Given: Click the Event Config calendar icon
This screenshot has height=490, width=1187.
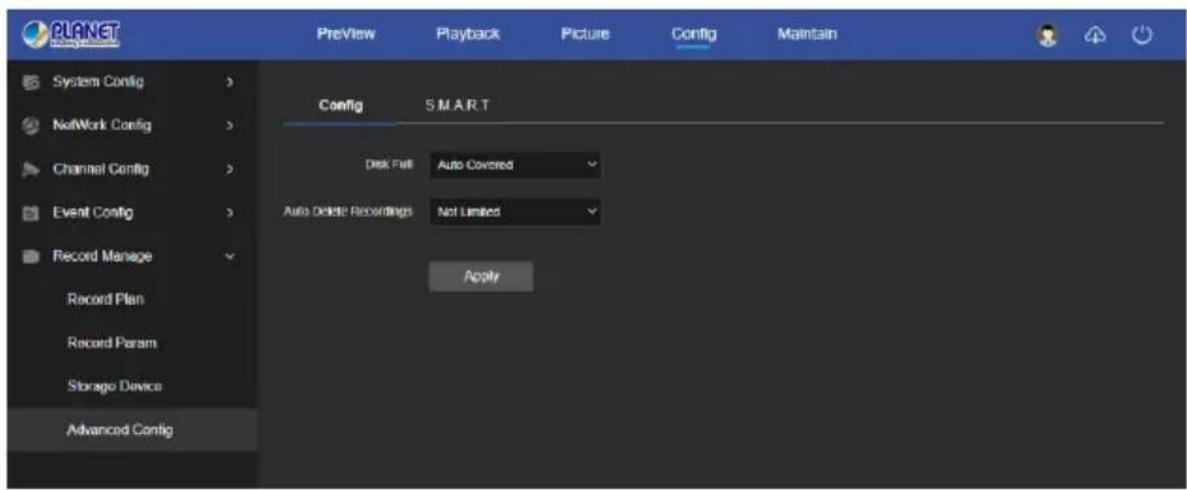Looking at the screenshot, I should click(30, 213).
